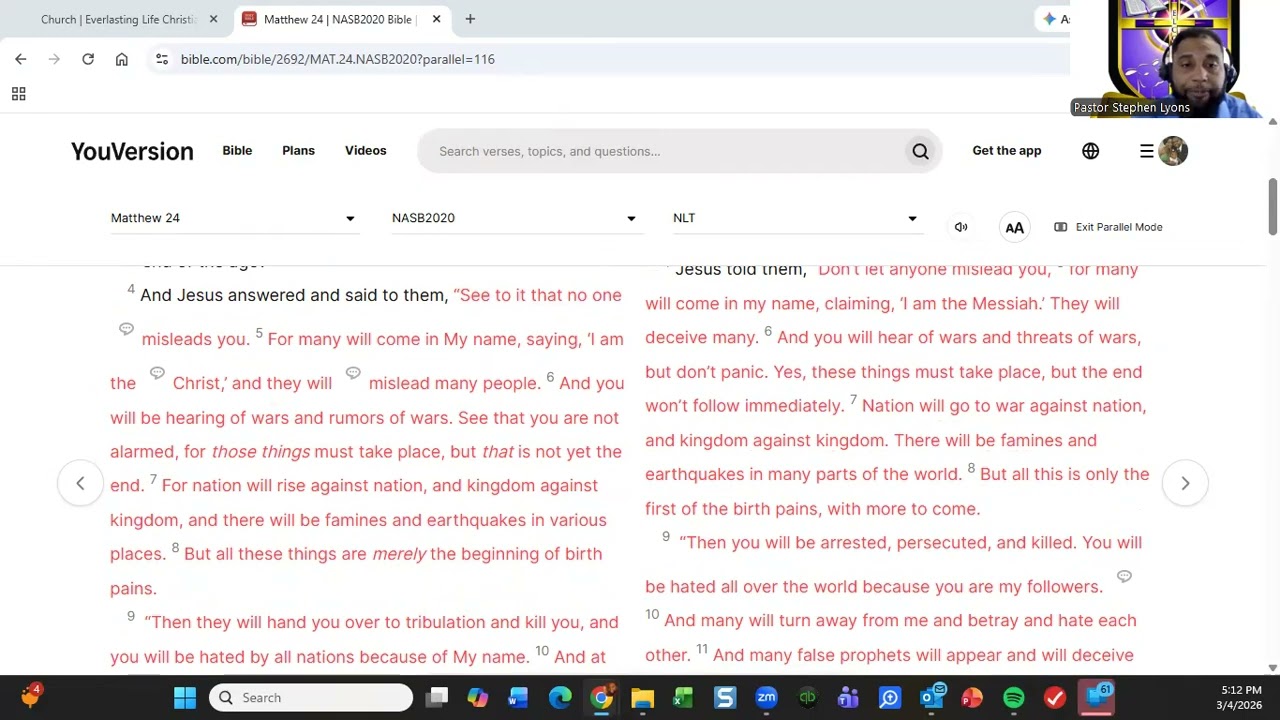Go back with the browser back arrow
This screenshot has width=1280, height=720.
[21, 59]
